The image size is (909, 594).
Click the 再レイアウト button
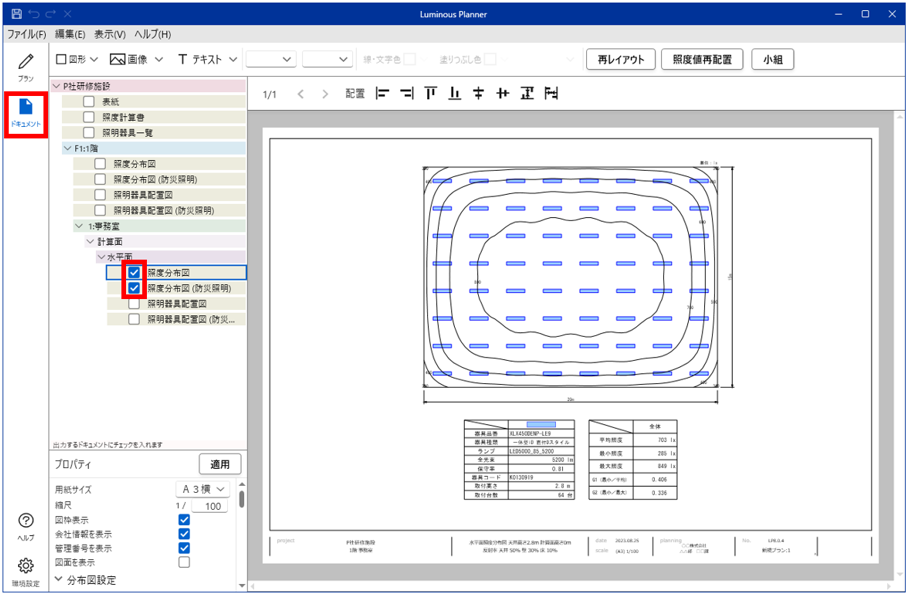pos(619,60)
